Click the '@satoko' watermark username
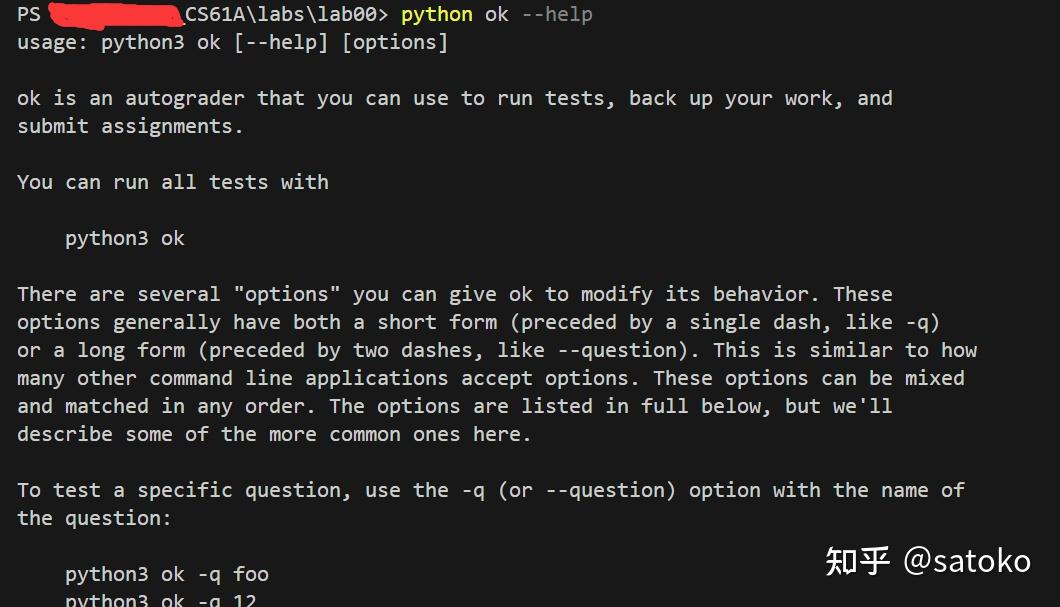This screenshot has width=1060, height=607. pyautogui.click(x=967, y=561)
